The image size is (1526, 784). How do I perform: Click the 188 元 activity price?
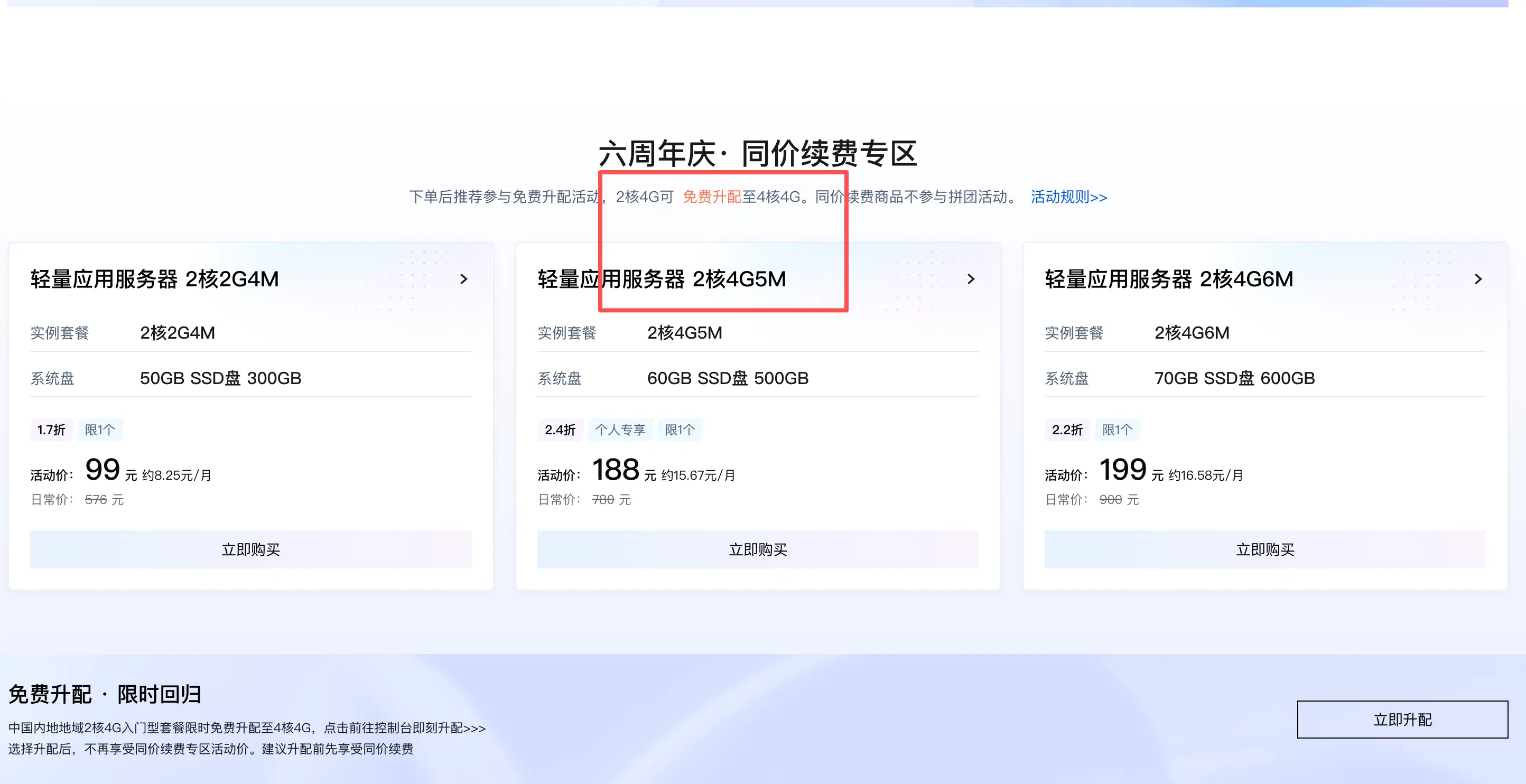point(624,470)
